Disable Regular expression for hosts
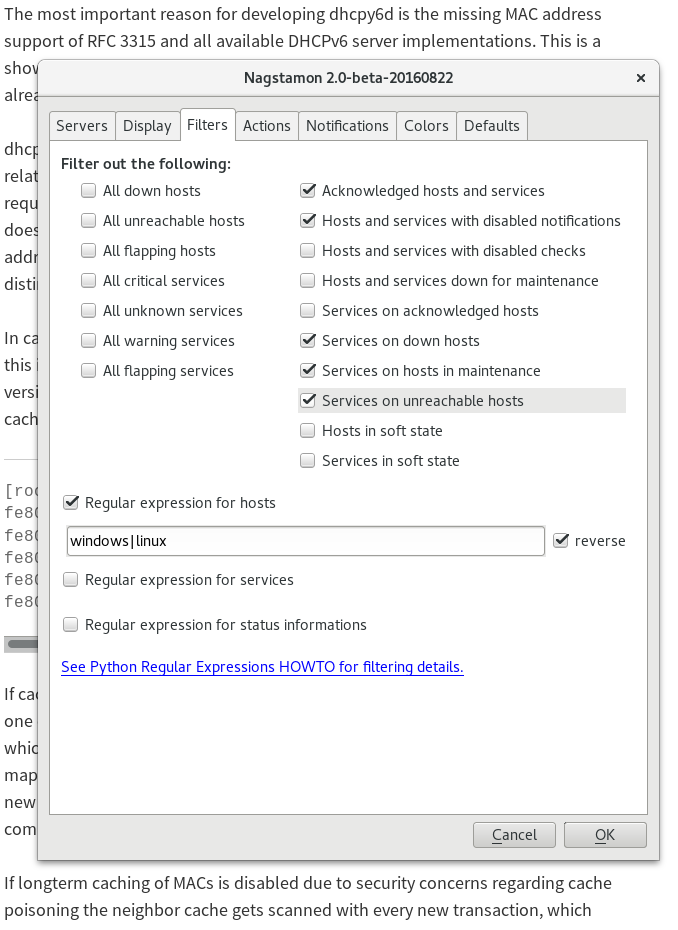Screen dimensions: 678x930 coord(71,503)
